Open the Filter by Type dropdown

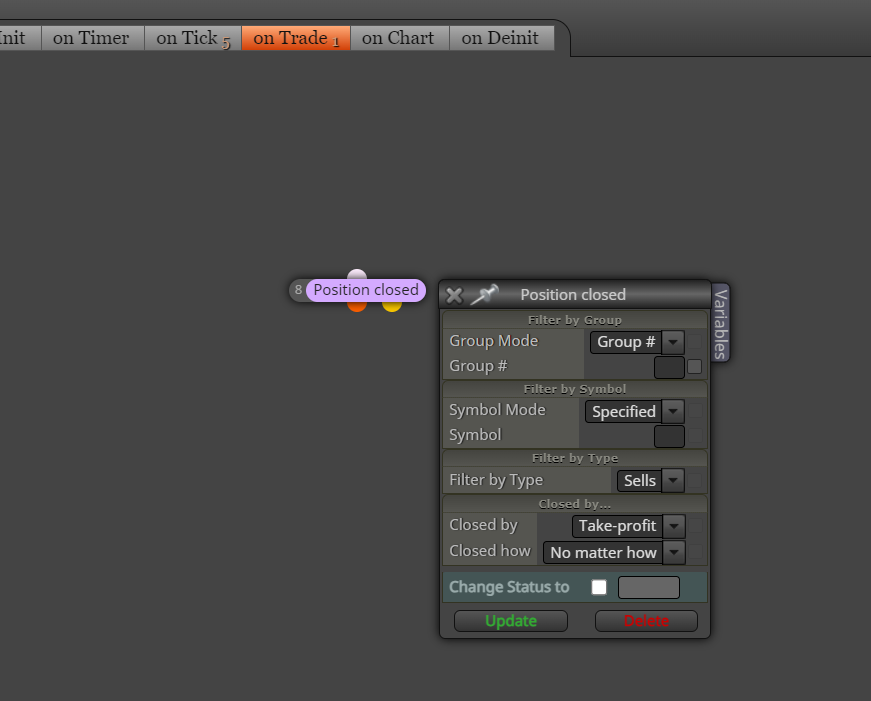click(x=651, y=480)
